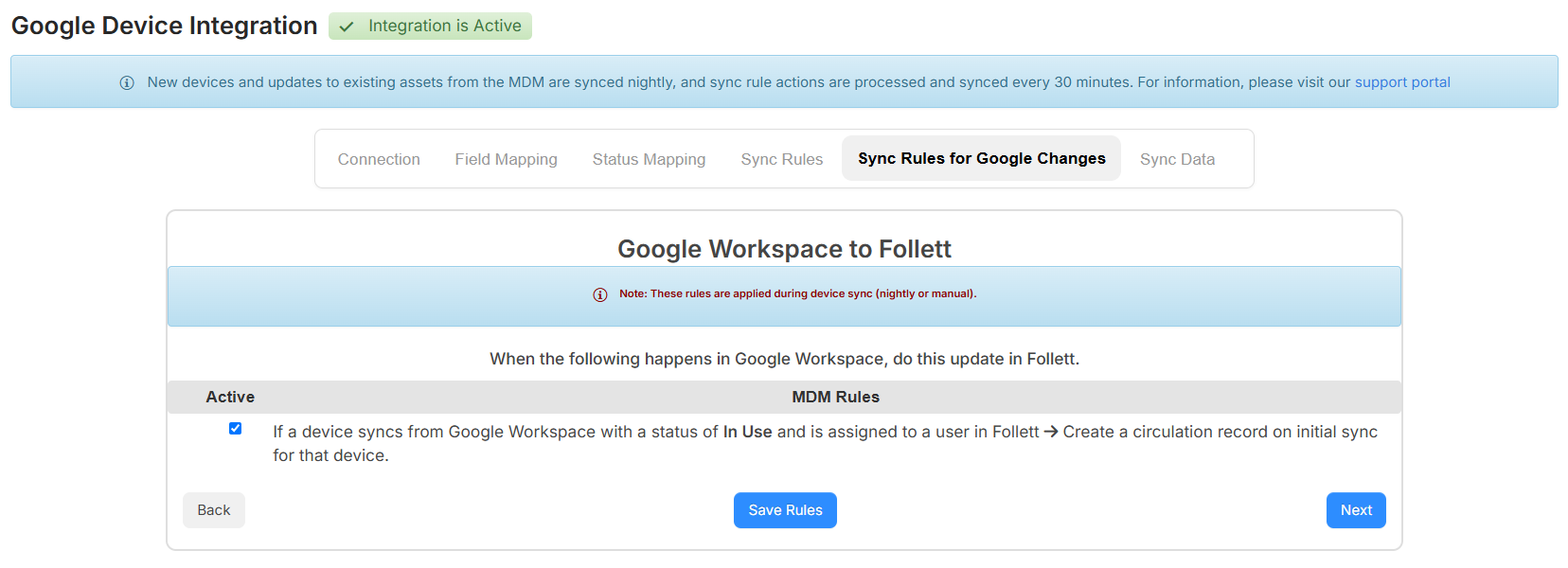Viewport: 1568px width, 568px height.
Task: Click the MDM Rules column header
Action: 835,397
